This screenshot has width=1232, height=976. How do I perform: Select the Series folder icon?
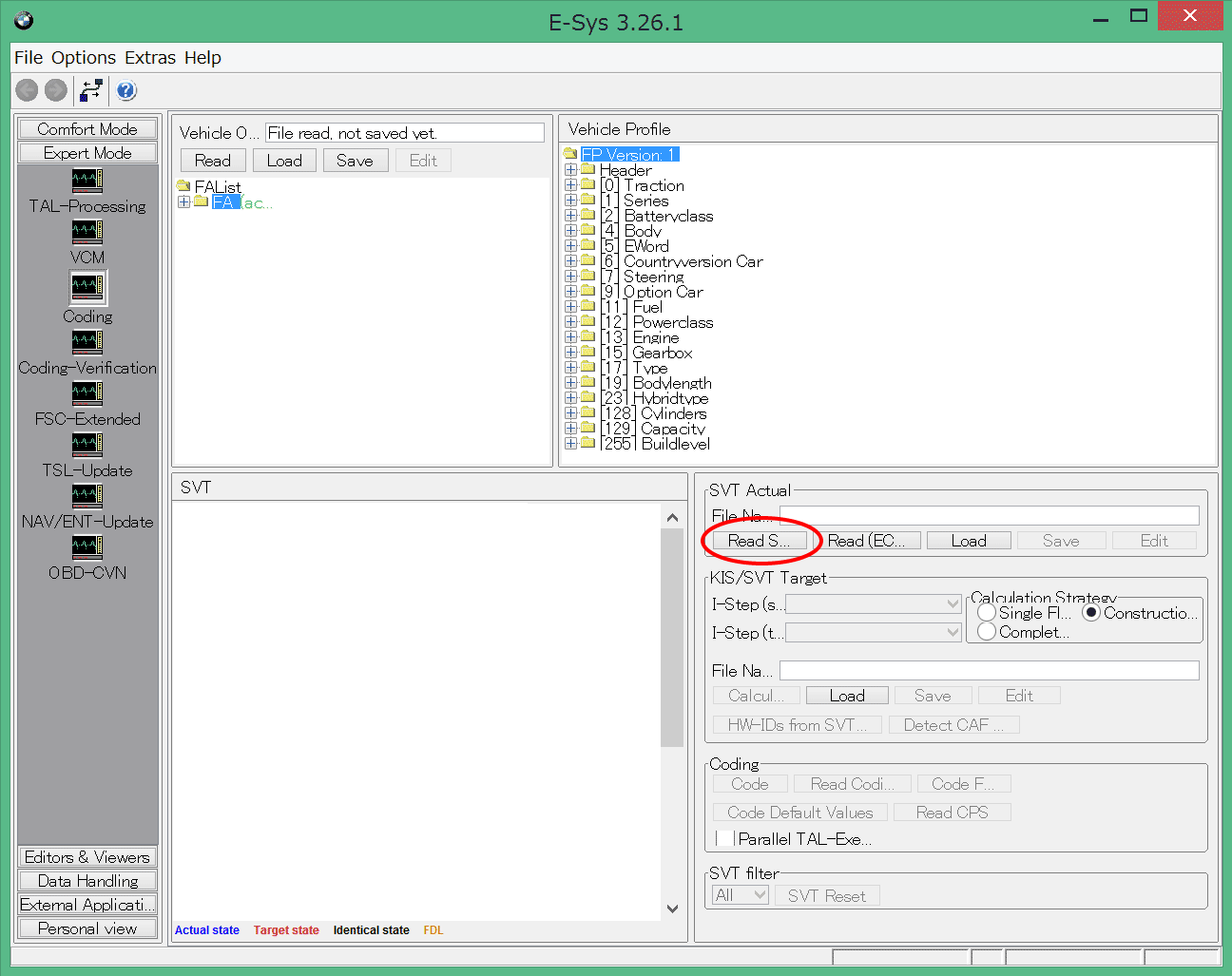587,200
